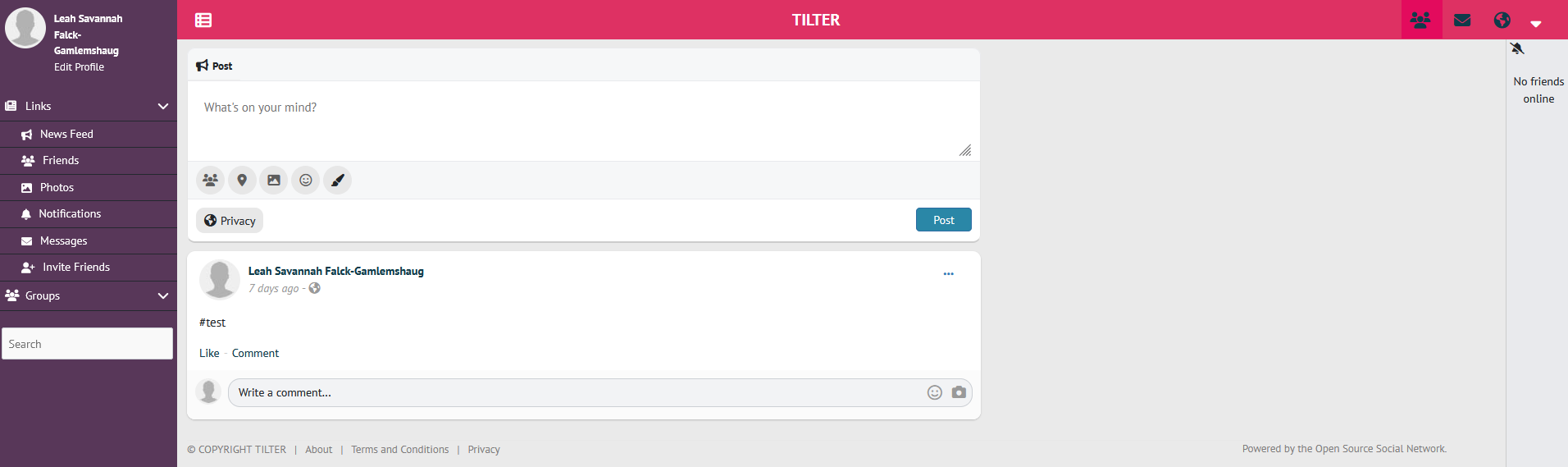Image resolution: width=1568 pixels, height=467 pixels.
Task: Open the emoji picker in post toolbar
Action: point(306,181)
